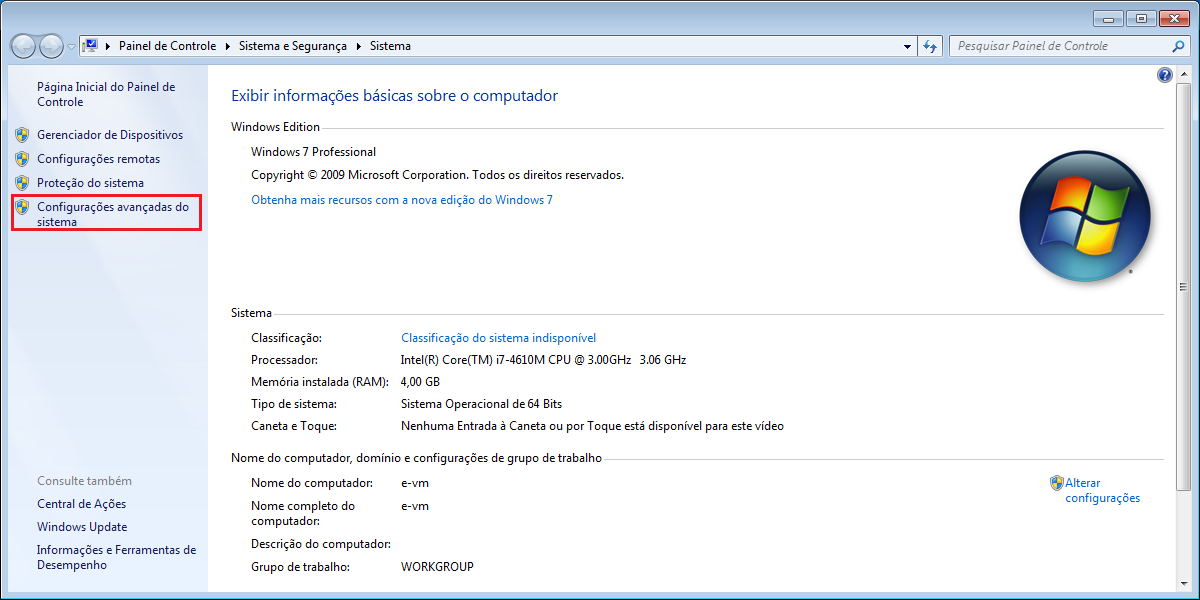
Task: Click the Caneta e Toque availability text
Action: (x=592, y=426)
